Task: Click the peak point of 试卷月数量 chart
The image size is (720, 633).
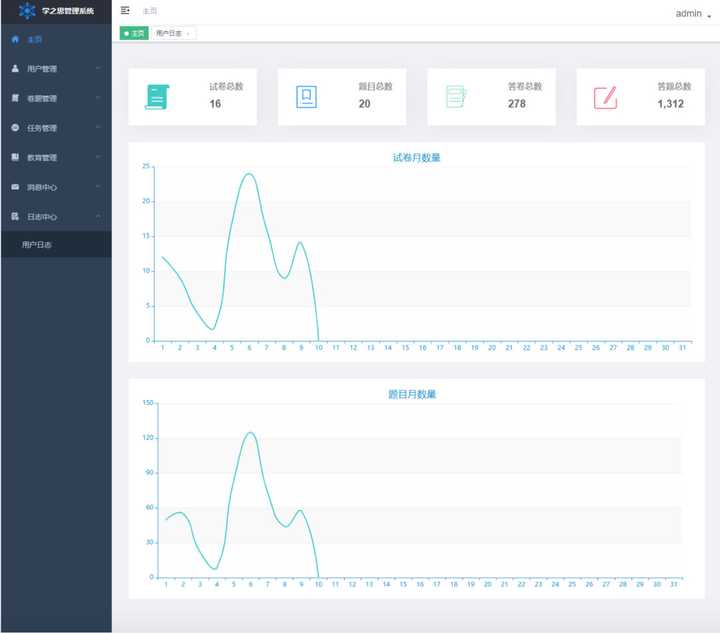Action: pyautogui.click(x=249, y=174)
